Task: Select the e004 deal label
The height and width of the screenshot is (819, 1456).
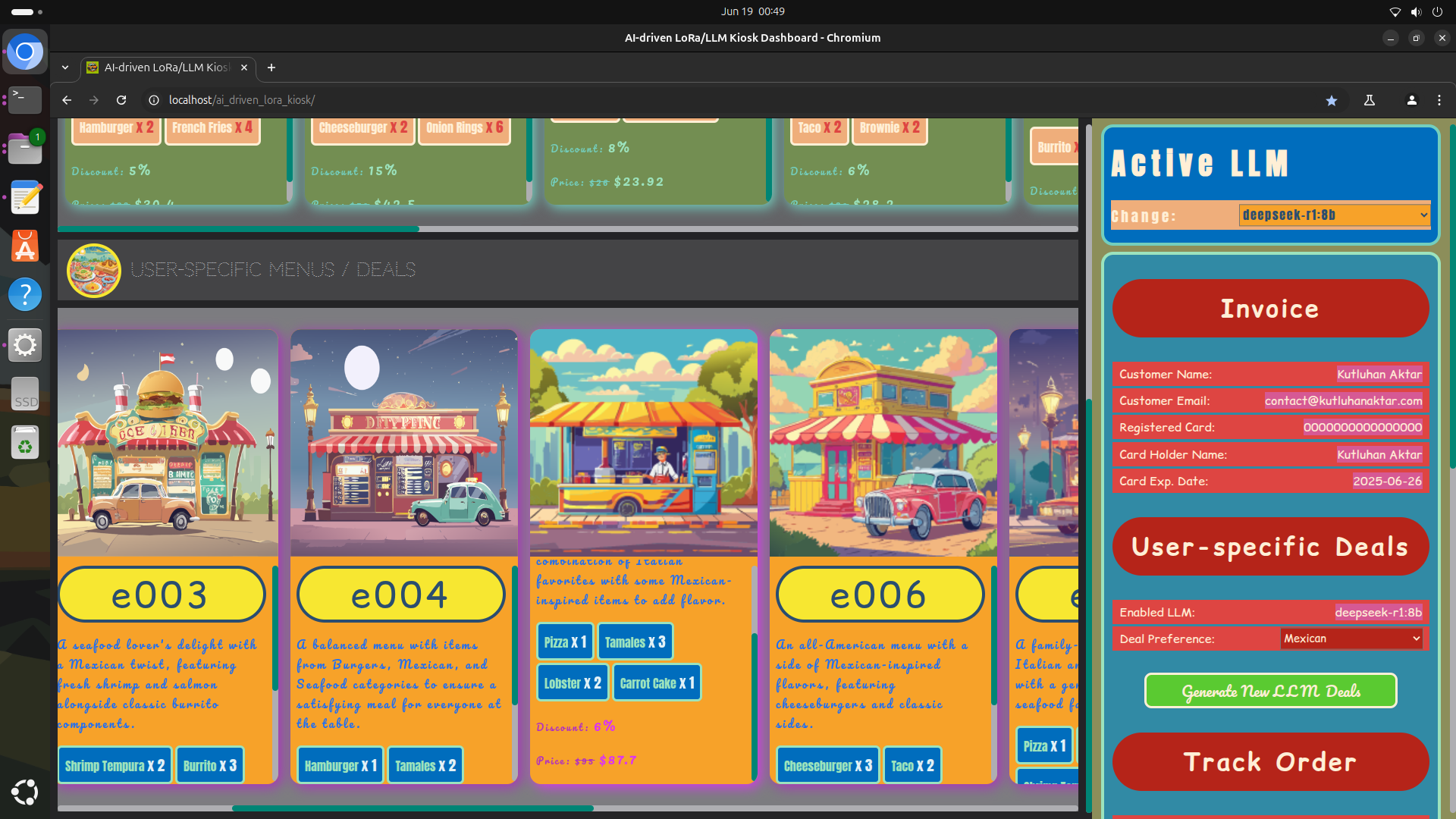Action: point(400,595)
